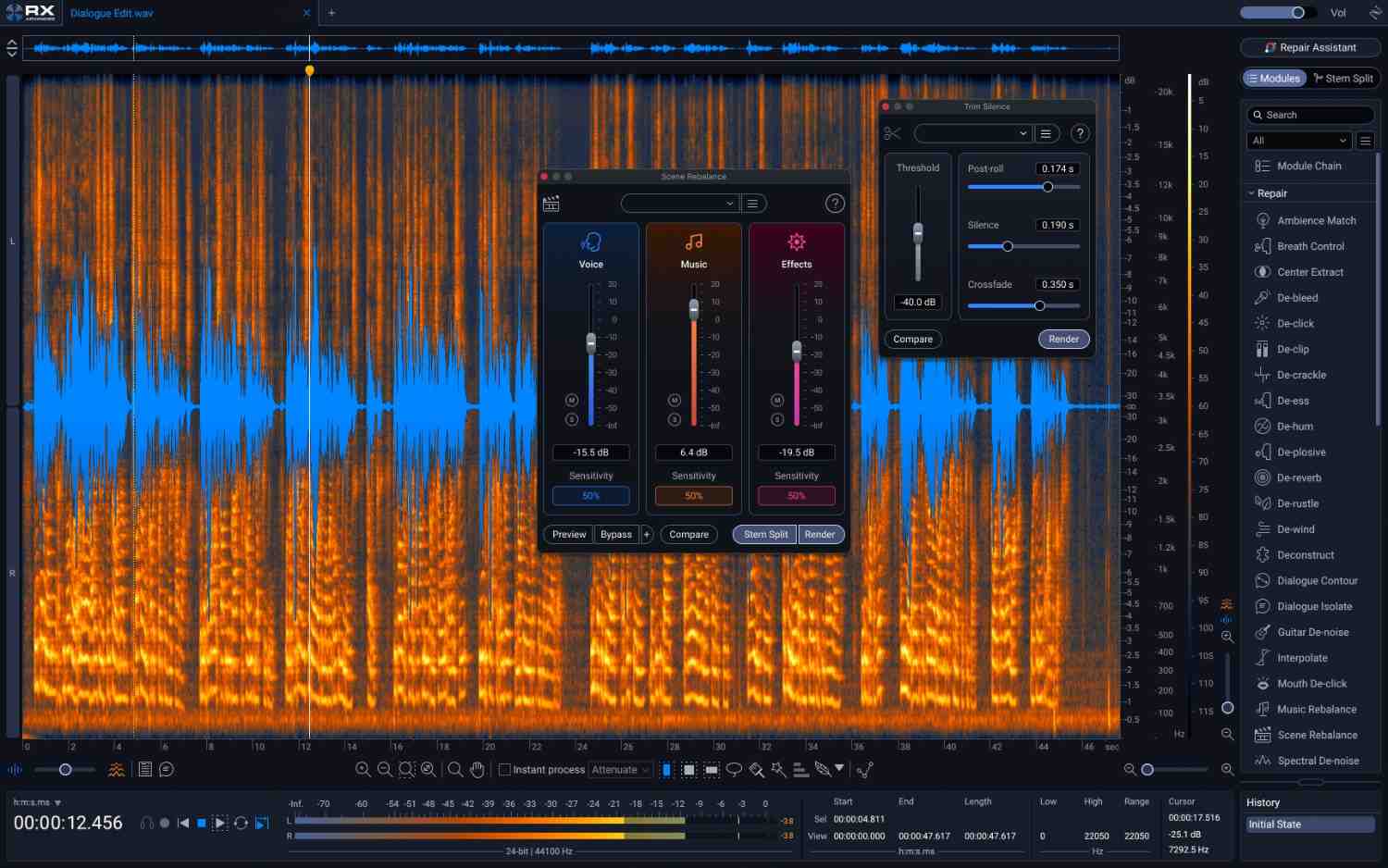1388x868 pixels.
Task: Click the Crossfade slider handle
Action: (1039, 305)
